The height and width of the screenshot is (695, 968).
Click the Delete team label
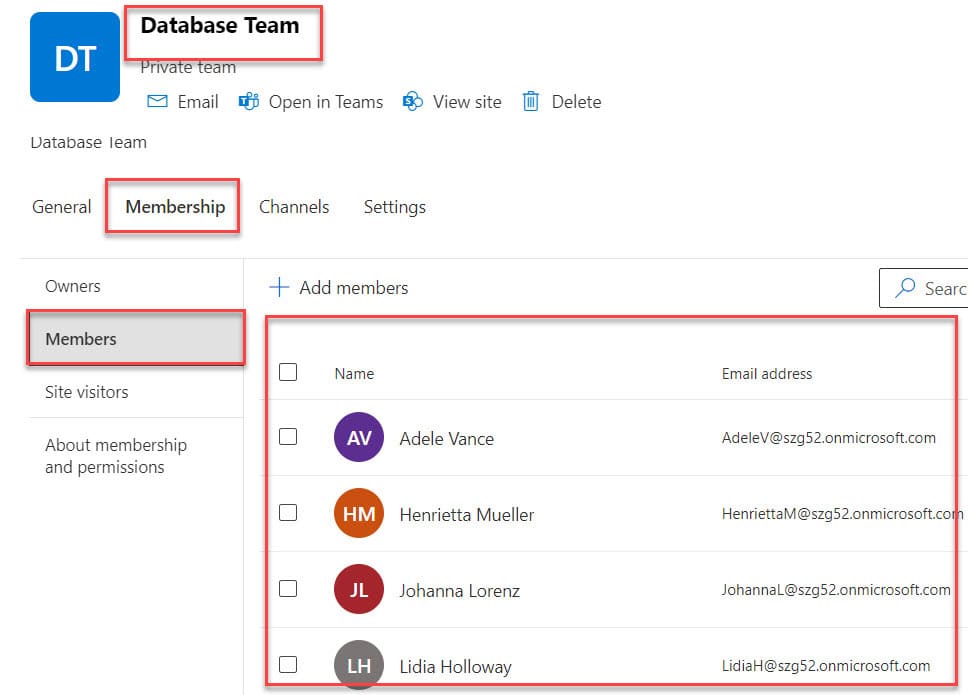577,101
